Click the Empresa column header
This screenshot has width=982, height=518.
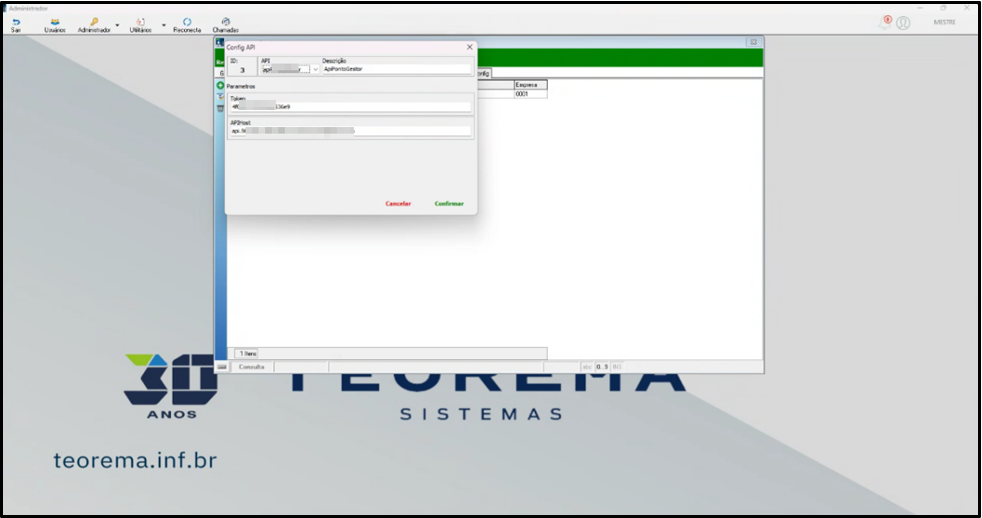(530, 85)
